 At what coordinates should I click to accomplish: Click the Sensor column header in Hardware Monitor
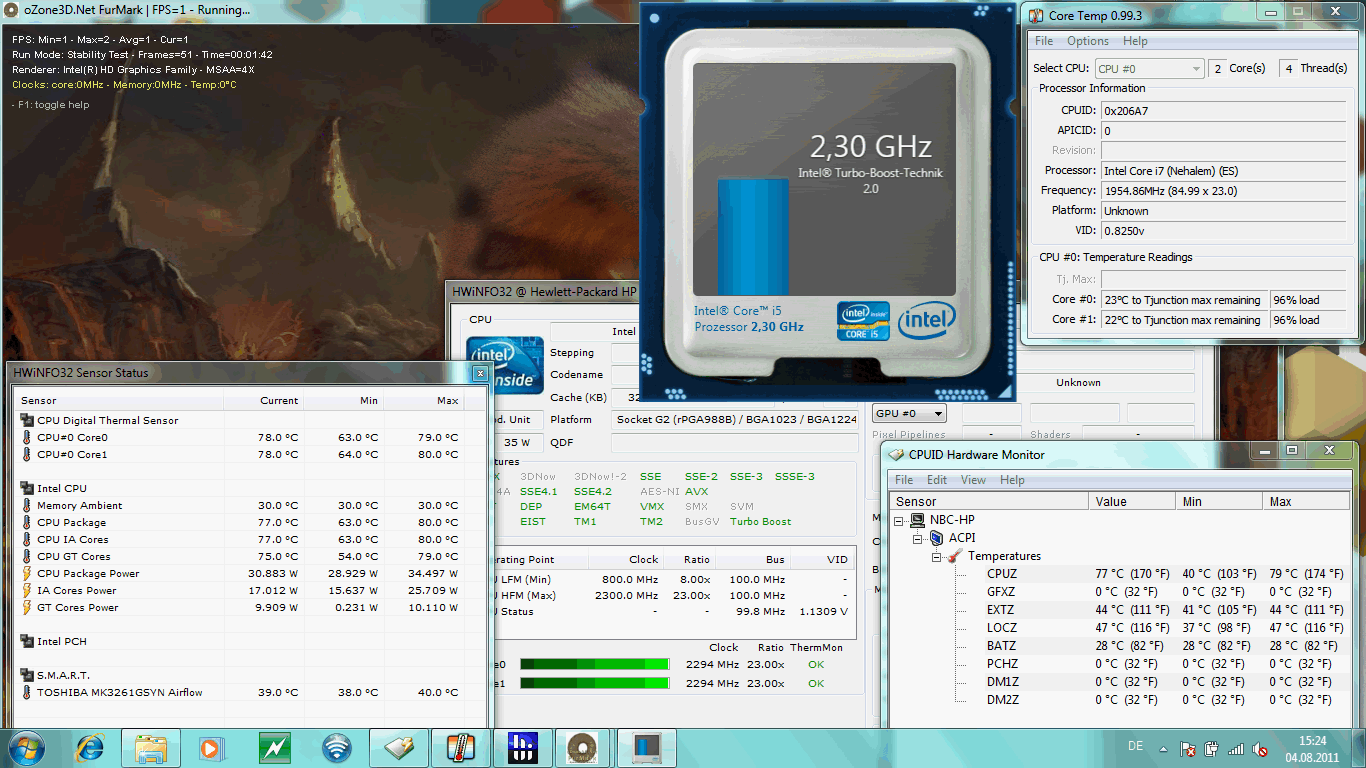point(988,501)
